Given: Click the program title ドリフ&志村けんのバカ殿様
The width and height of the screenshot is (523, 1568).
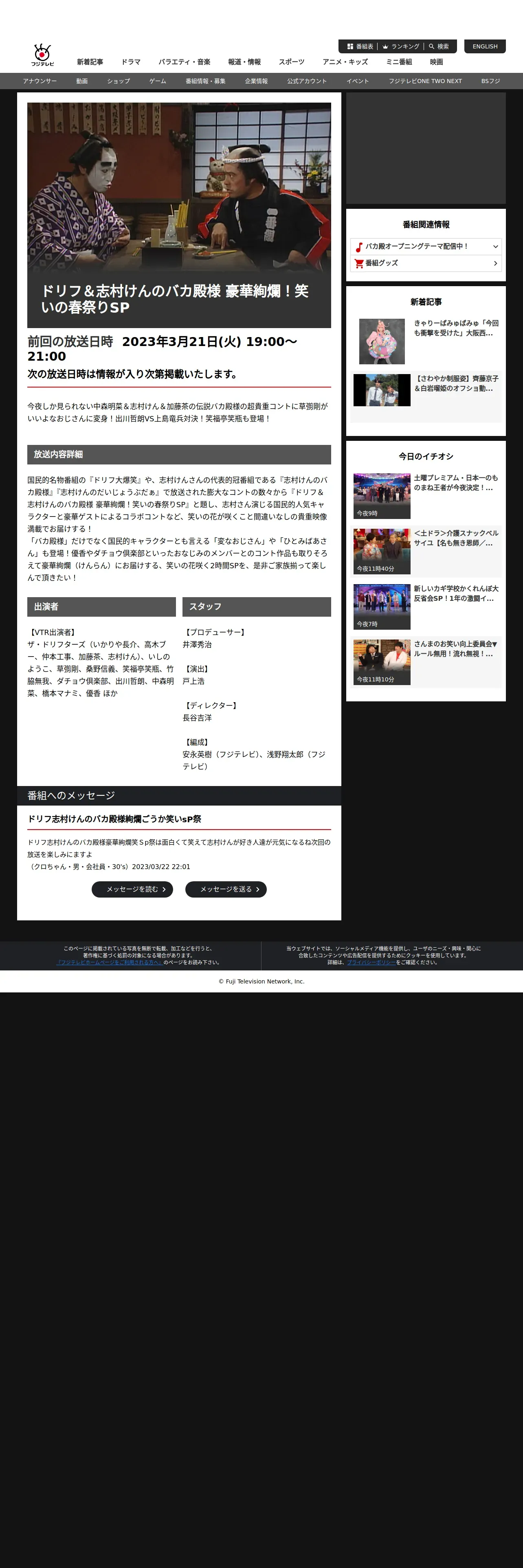Looking at the screenshot, I should point(175,299).
